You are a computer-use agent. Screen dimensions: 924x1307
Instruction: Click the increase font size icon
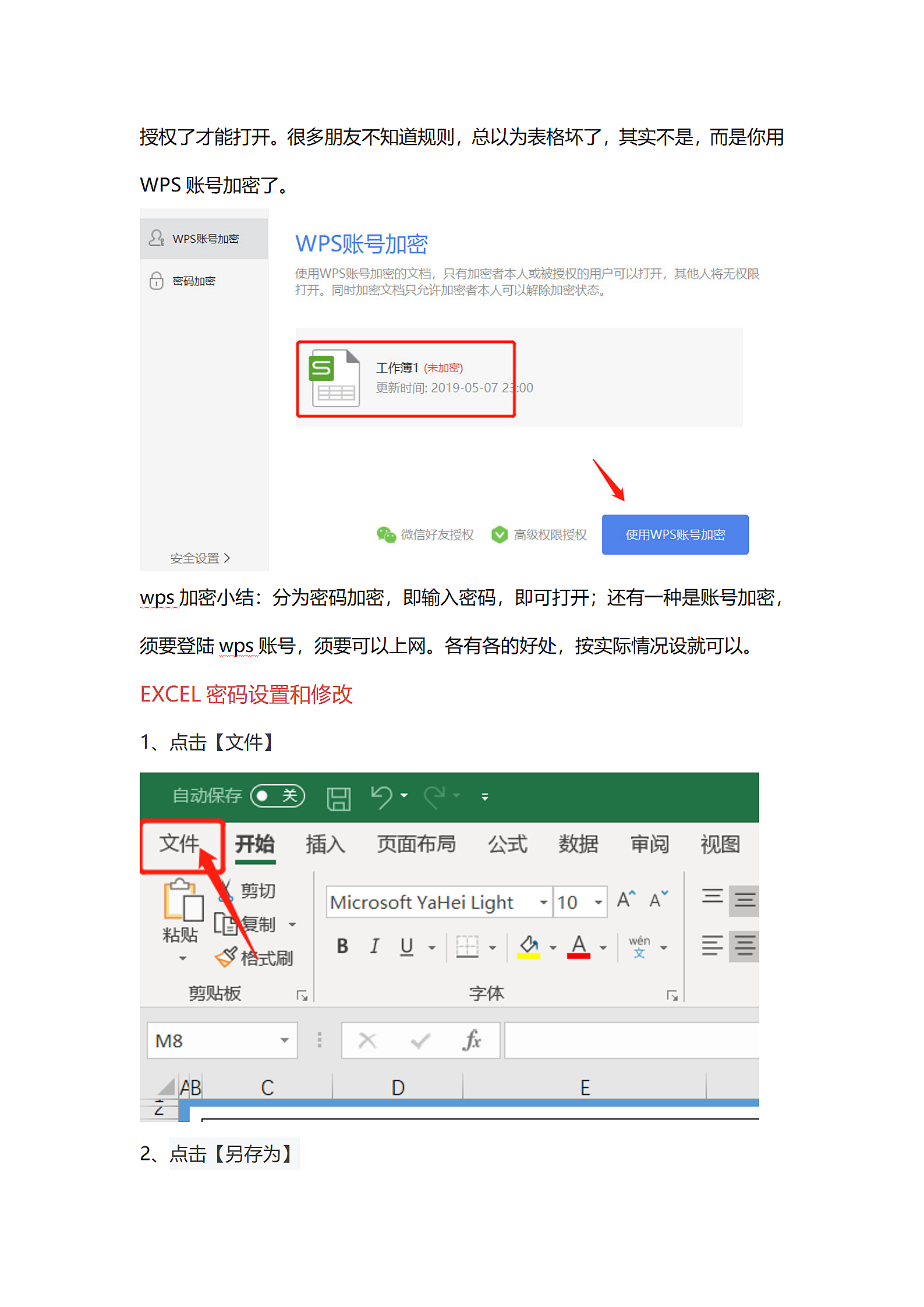[626, 899]
